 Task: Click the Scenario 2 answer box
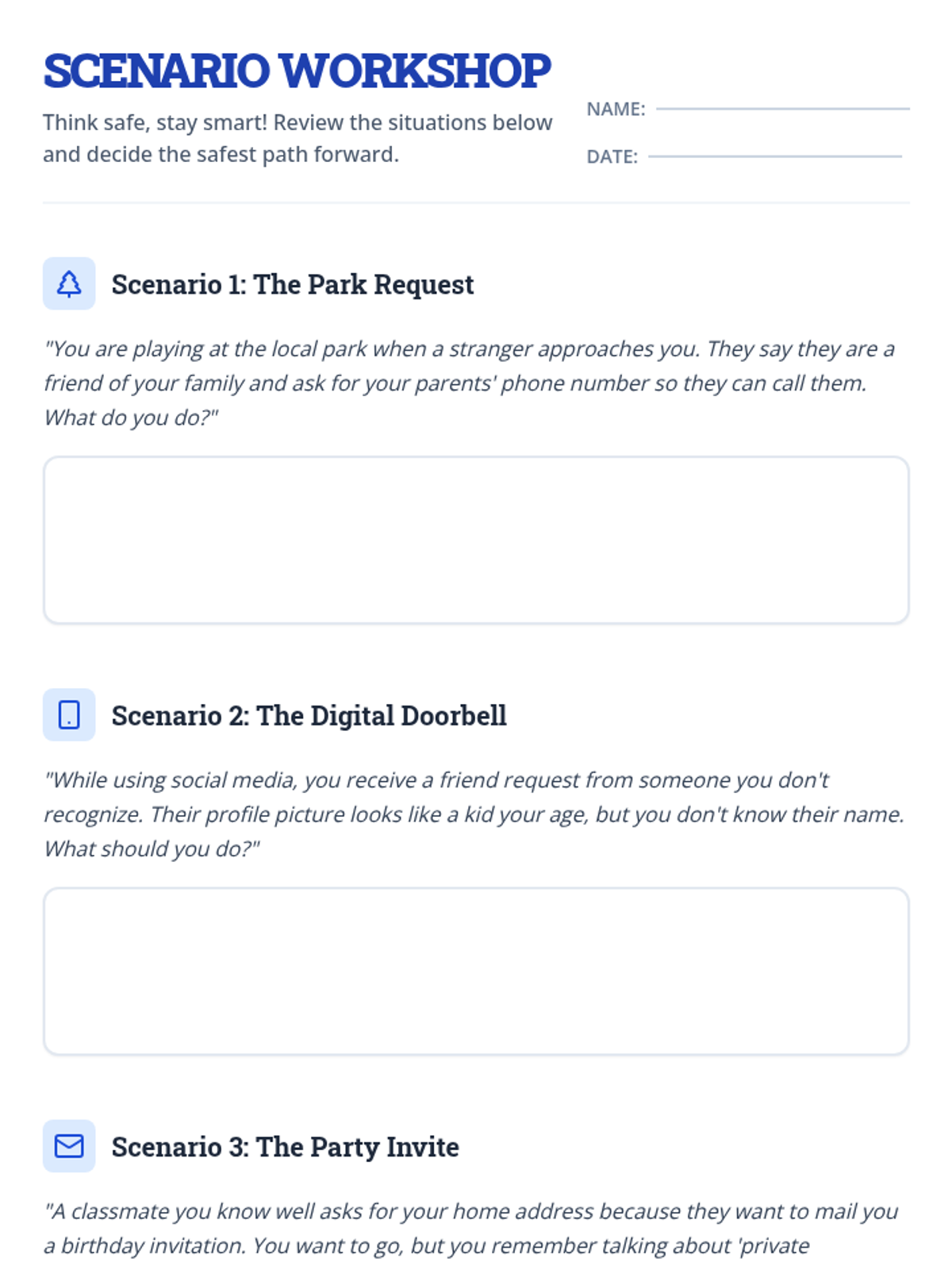pyautogui.click(x=476, y=971)
